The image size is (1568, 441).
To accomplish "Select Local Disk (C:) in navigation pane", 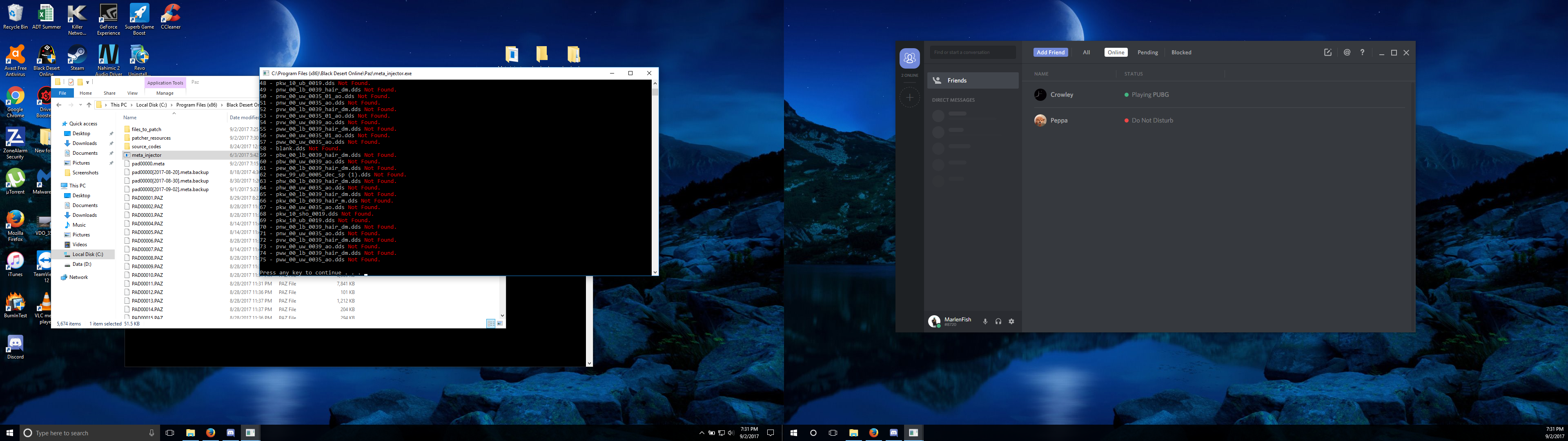I will coord(87,255).
